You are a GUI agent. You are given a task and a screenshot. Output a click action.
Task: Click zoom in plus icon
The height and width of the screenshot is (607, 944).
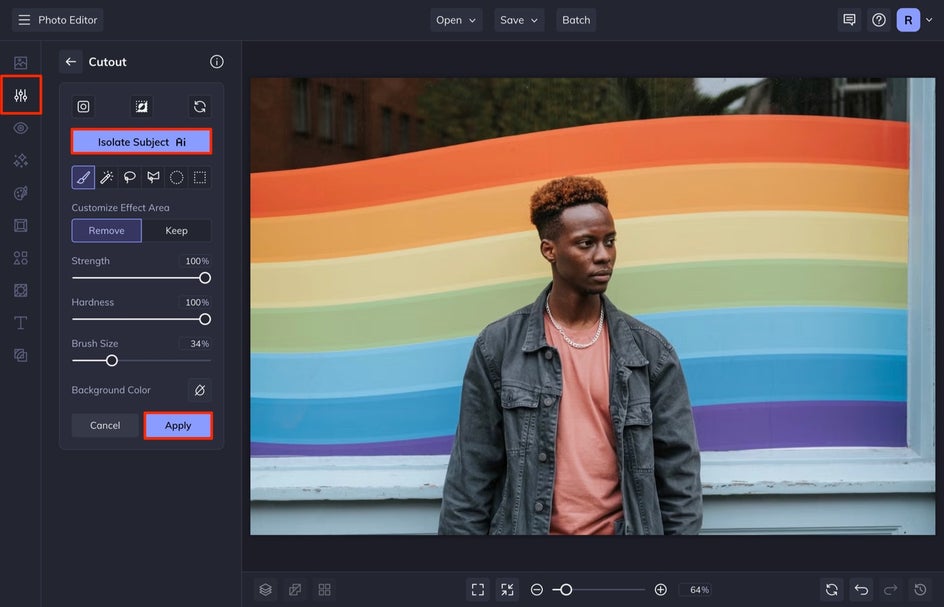[660, 590]
